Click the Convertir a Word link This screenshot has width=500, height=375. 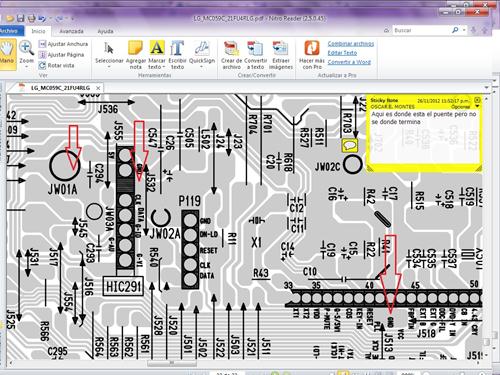point(349,62)
